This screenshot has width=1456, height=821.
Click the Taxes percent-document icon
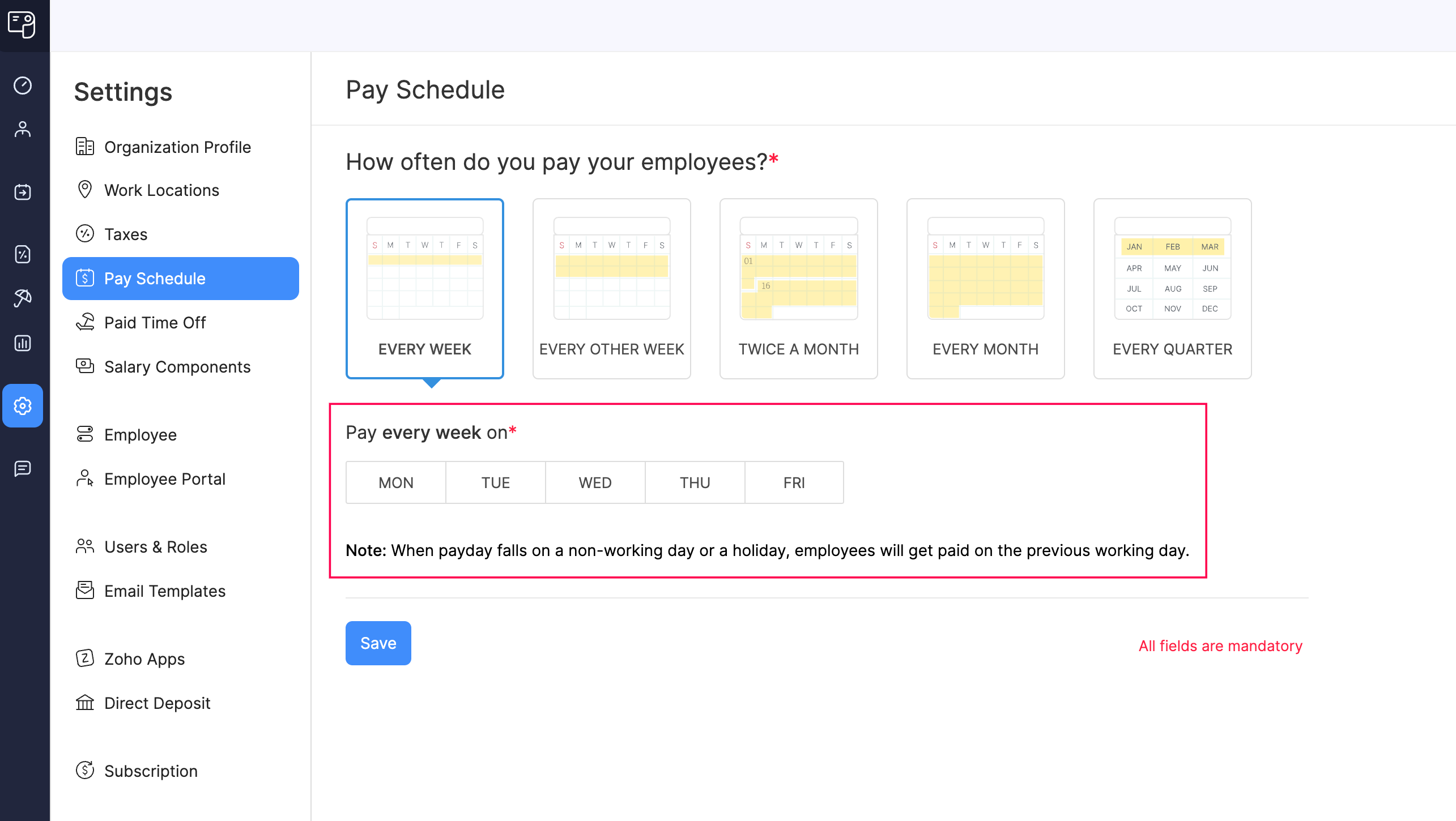(x=23, y=255)
